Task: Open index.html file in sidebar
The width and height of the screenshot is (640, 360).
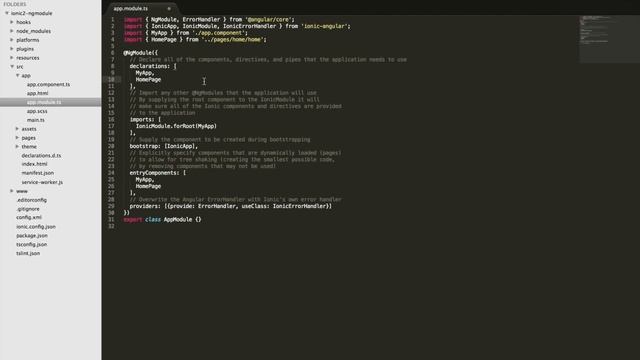Action: click(34, 164)
